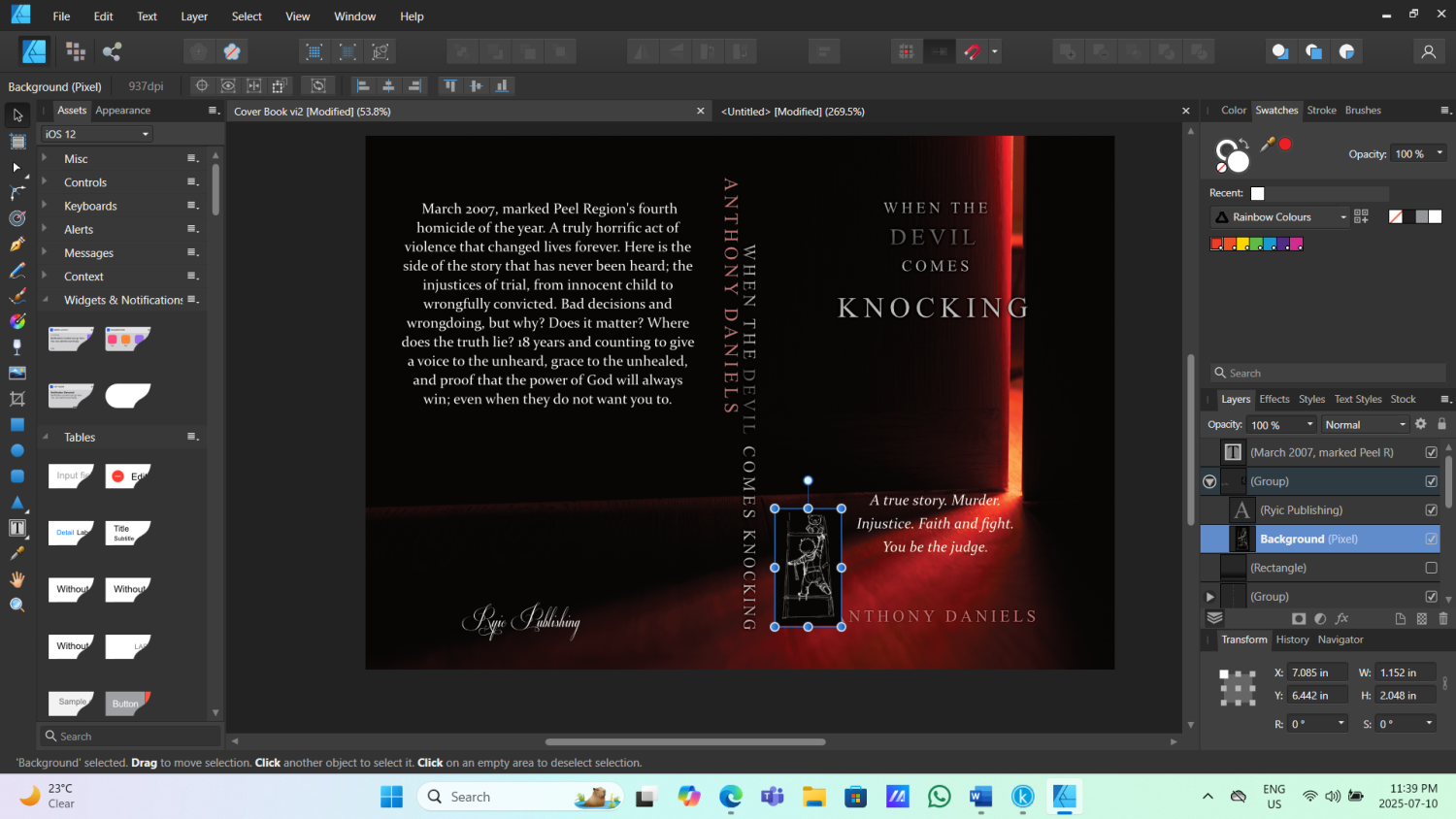Select the Crop tool

(x=17, y=399)
